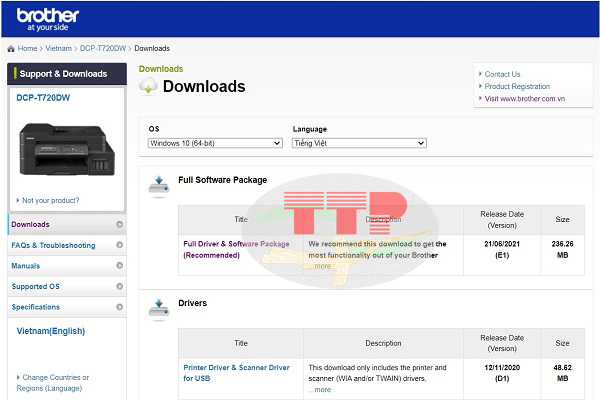Open Supported OS in the sidebar menu
This screenshot has width=600, height=400.
(67, 286)
